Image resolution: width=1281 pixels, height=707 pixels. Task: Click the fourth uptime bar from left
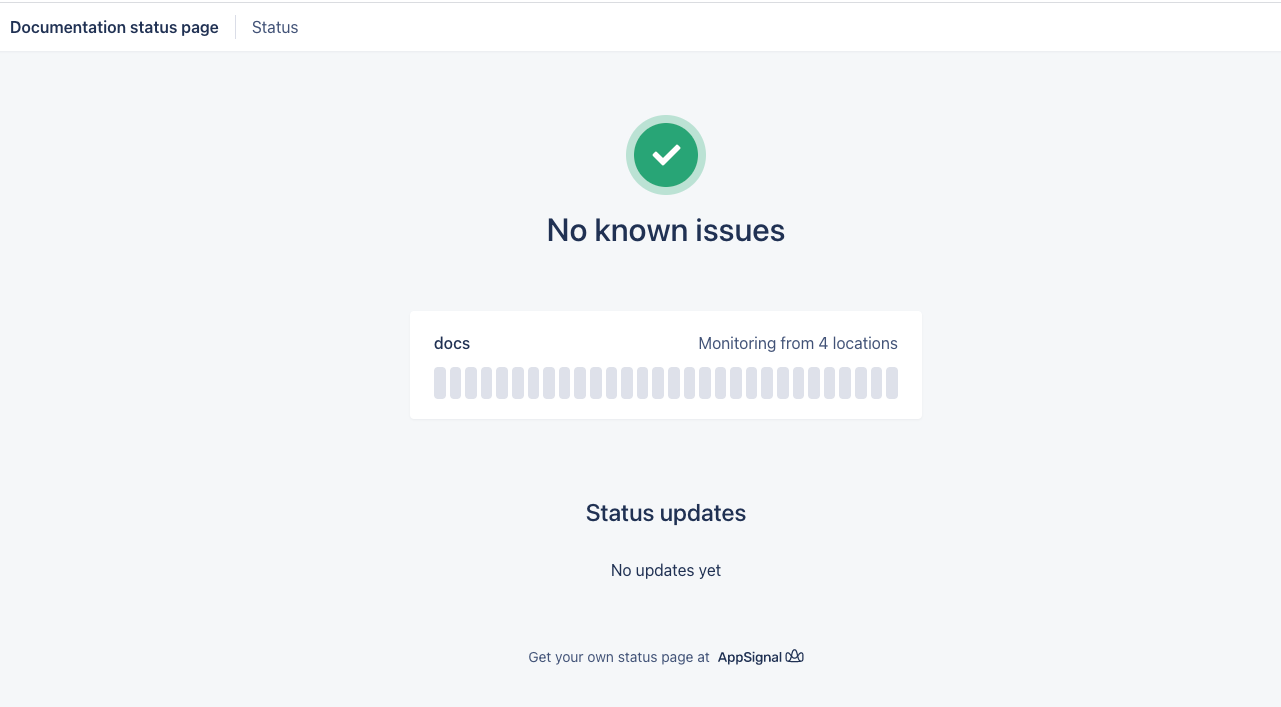tap(487, 383)
